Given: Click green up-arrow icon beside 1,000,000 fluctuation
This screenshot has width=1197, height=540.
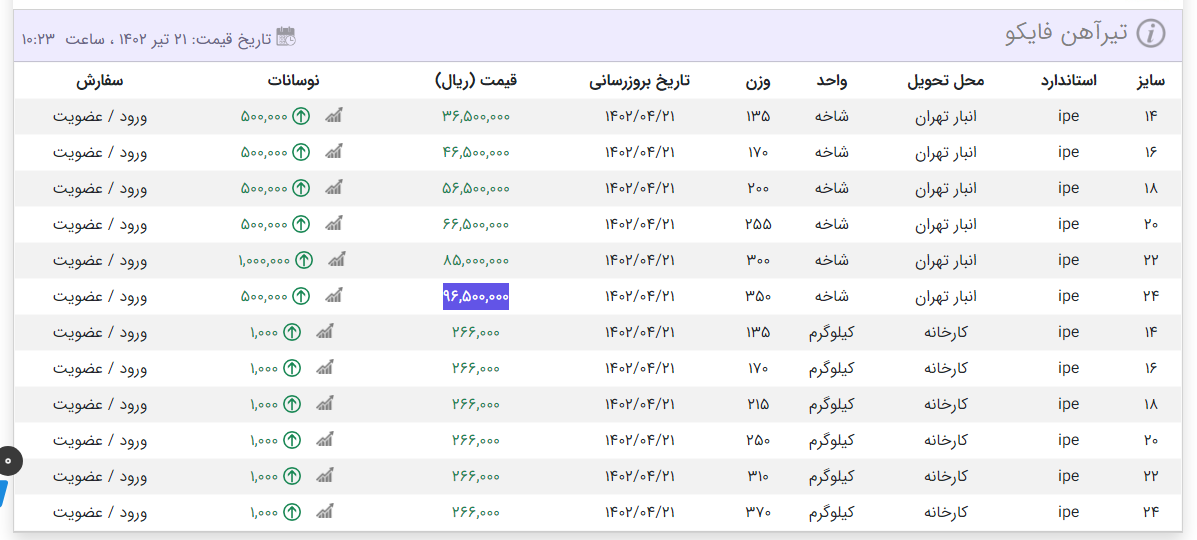Looking at the screenshot, I should [x=303, y=261].
